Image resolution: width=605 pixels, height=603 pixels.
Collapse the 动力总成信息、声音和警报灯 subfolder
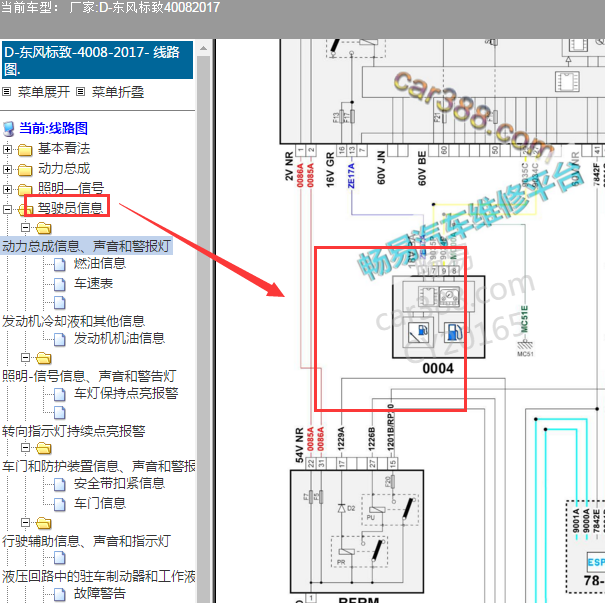pos(25,228)
